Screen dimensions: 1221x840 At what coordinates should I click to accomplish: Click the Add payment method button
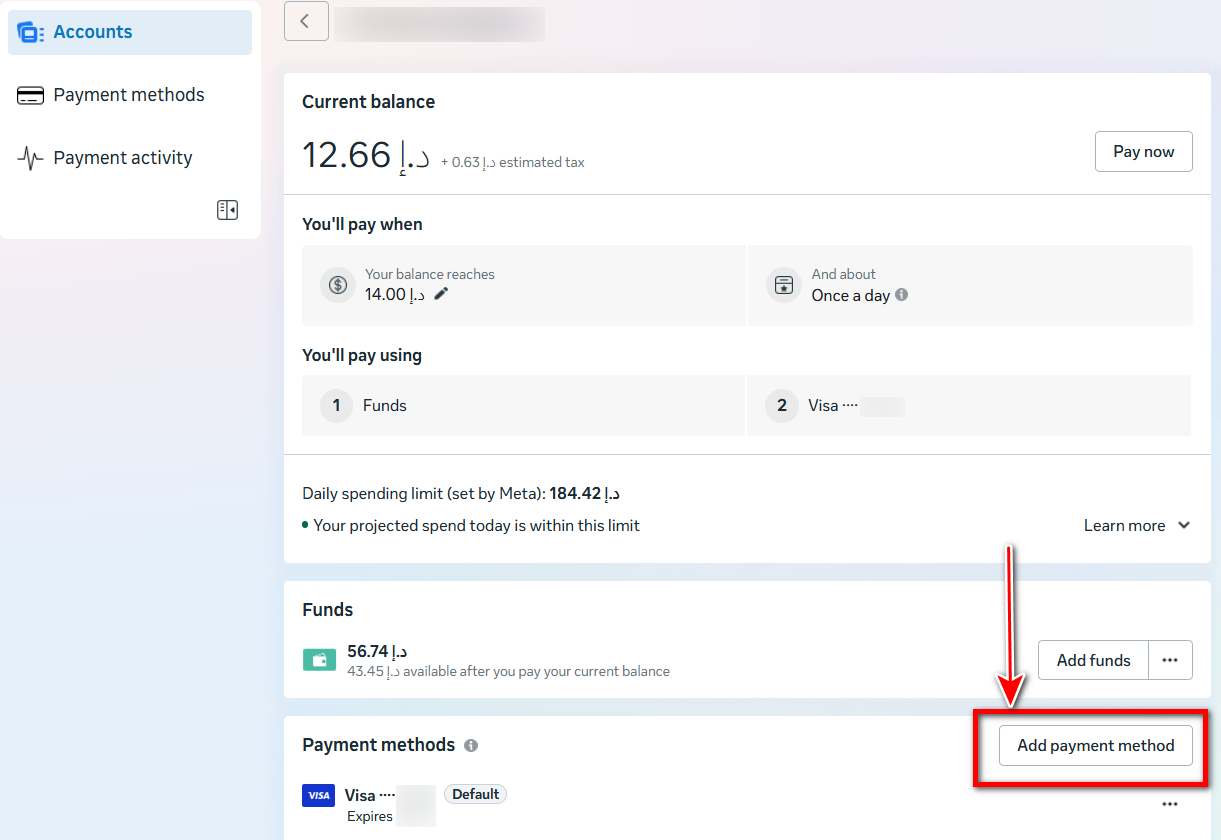(x=1095, y=745)
